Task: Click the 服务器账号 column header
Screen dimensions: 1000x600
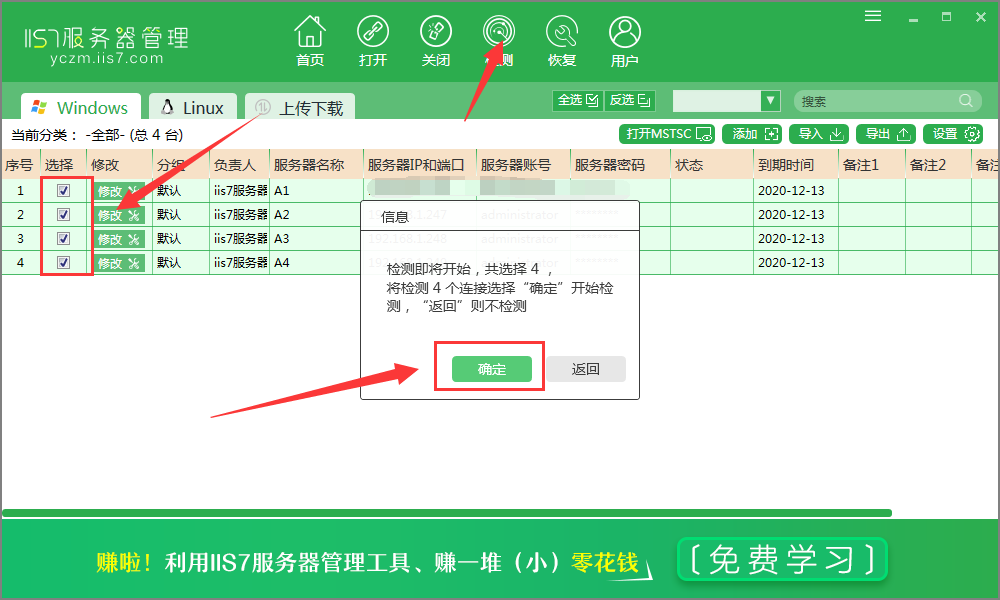Action: tap(523, 165)
